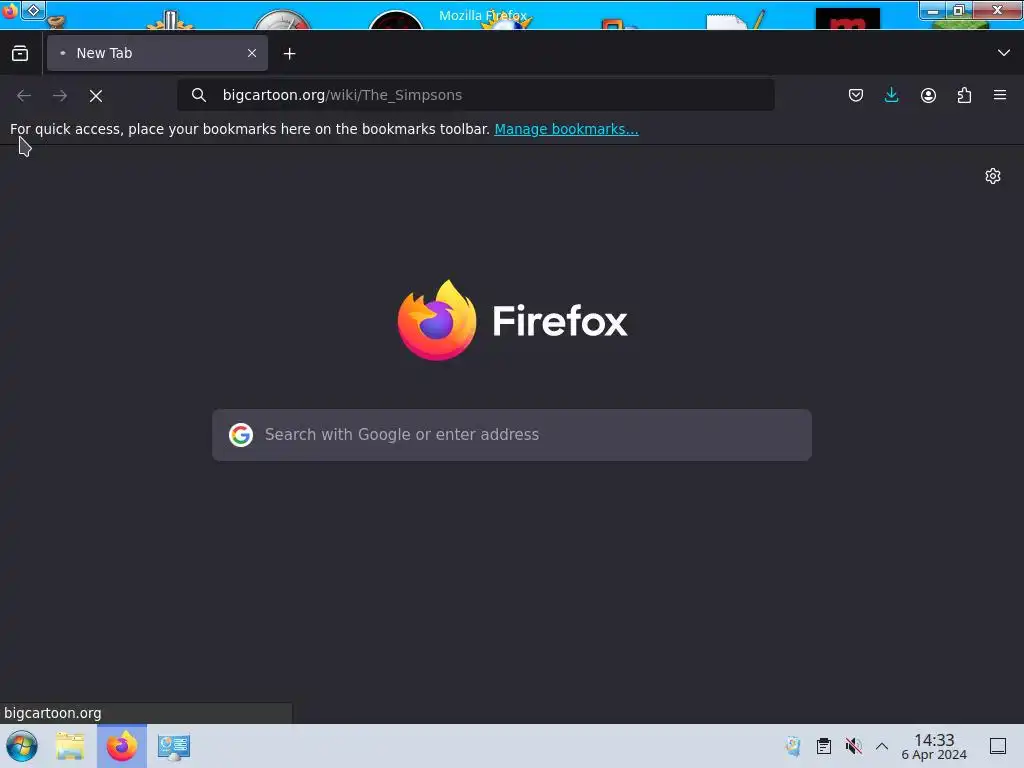
Task: Open the Extensions puzzle icon
Action: 964,95
